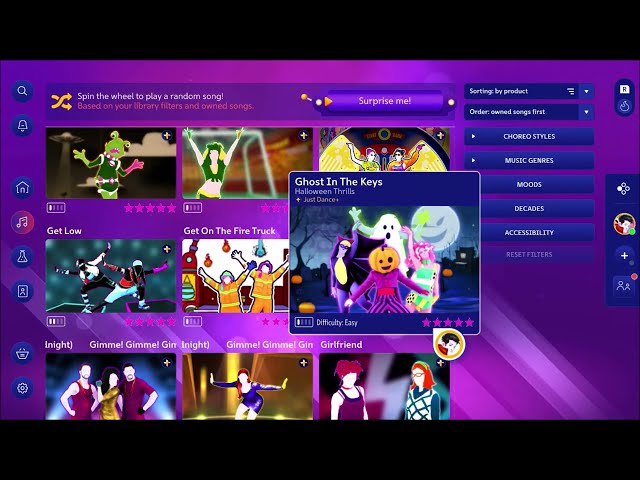This screenshot has height=480, width=640.
Task: Go to Home via sidebar icon
Action: pyautogui.click(x=22, y=188)
